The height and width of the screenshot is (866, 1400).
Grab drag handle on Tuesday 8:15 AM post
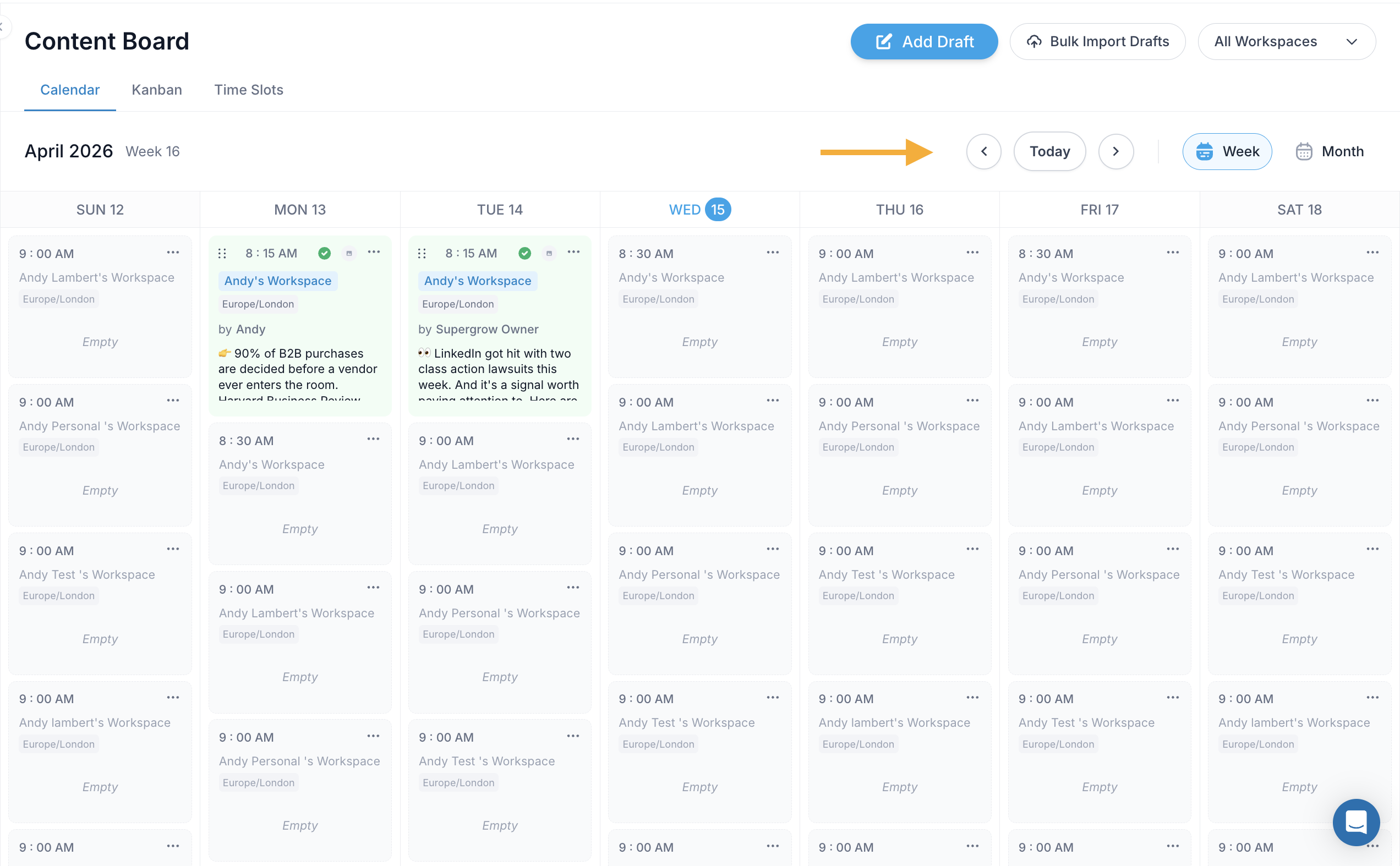(422, 253)
